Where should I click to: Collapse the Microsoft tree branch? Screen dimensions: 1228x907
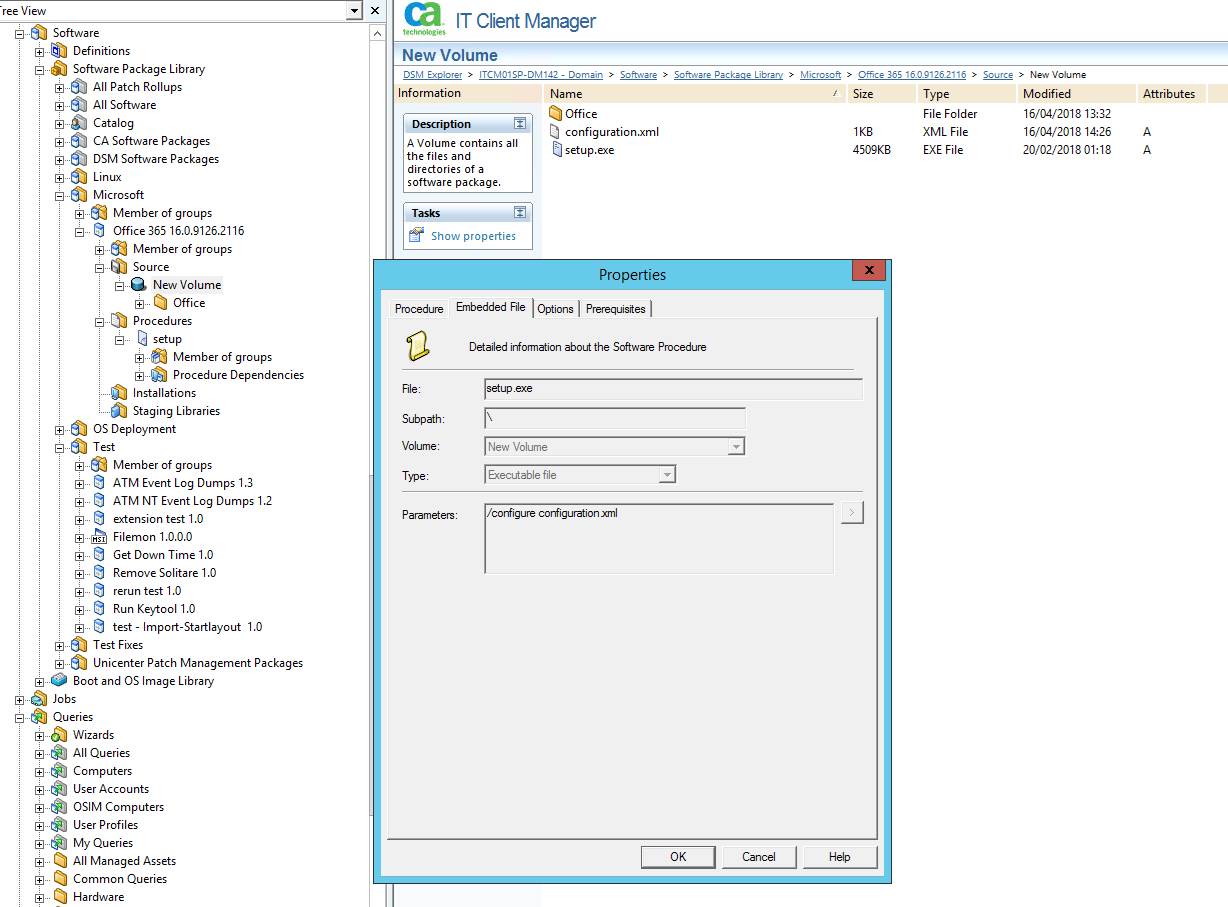pyautogui.click(x=59, y=194)
